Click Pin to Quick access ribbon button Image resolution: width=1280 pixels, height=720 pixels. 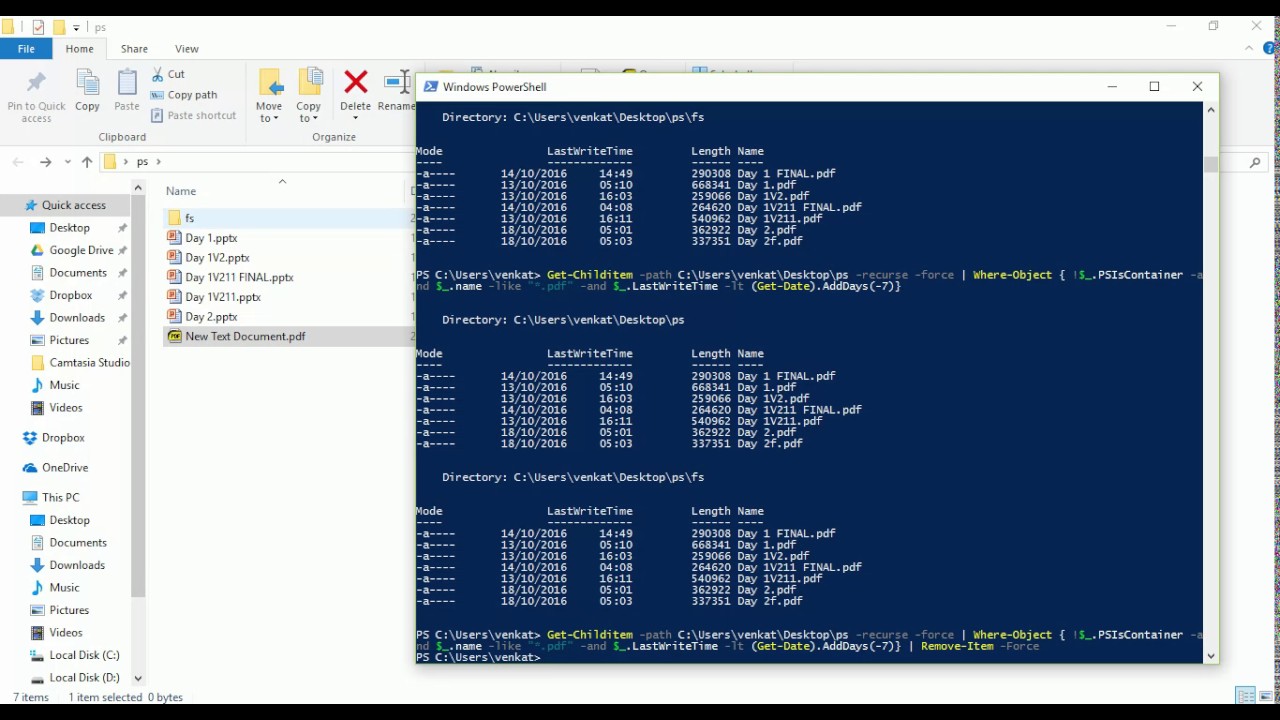(36, 97)
